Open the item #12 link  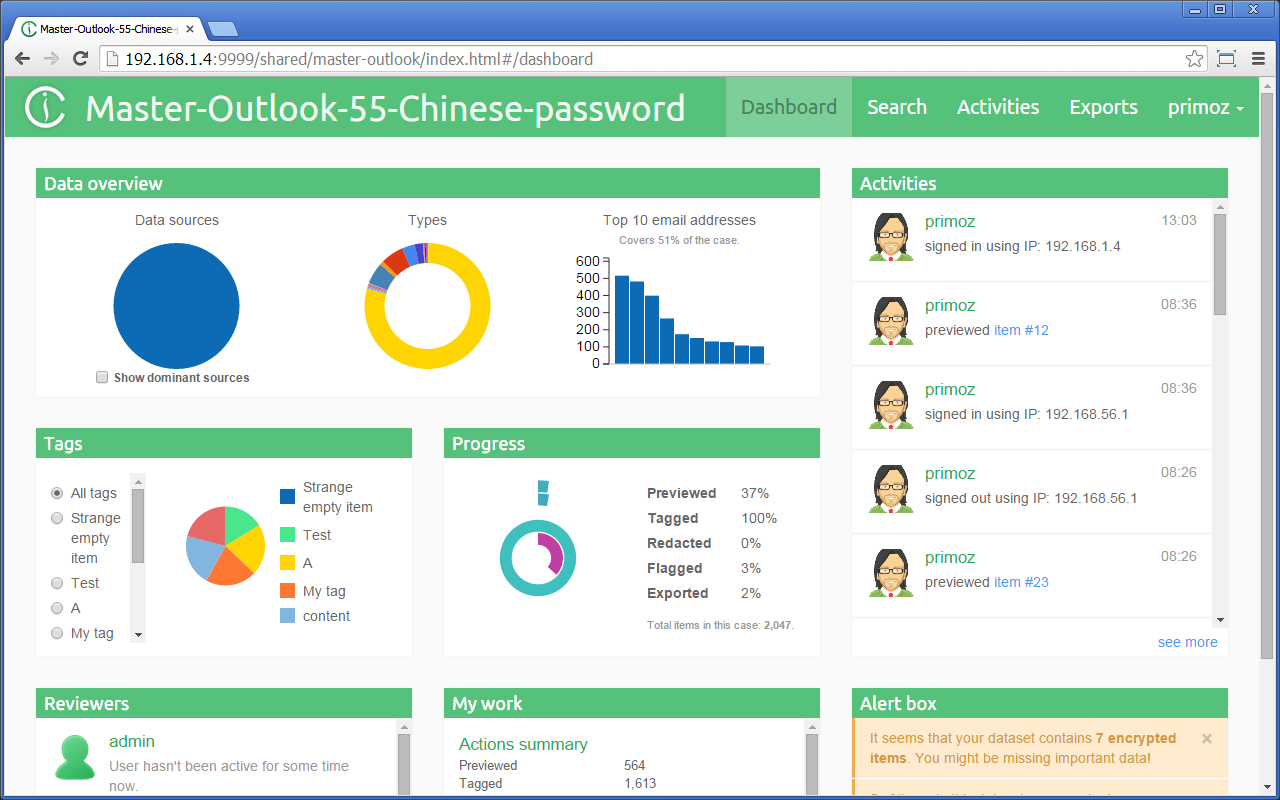tap(1021, 330)
